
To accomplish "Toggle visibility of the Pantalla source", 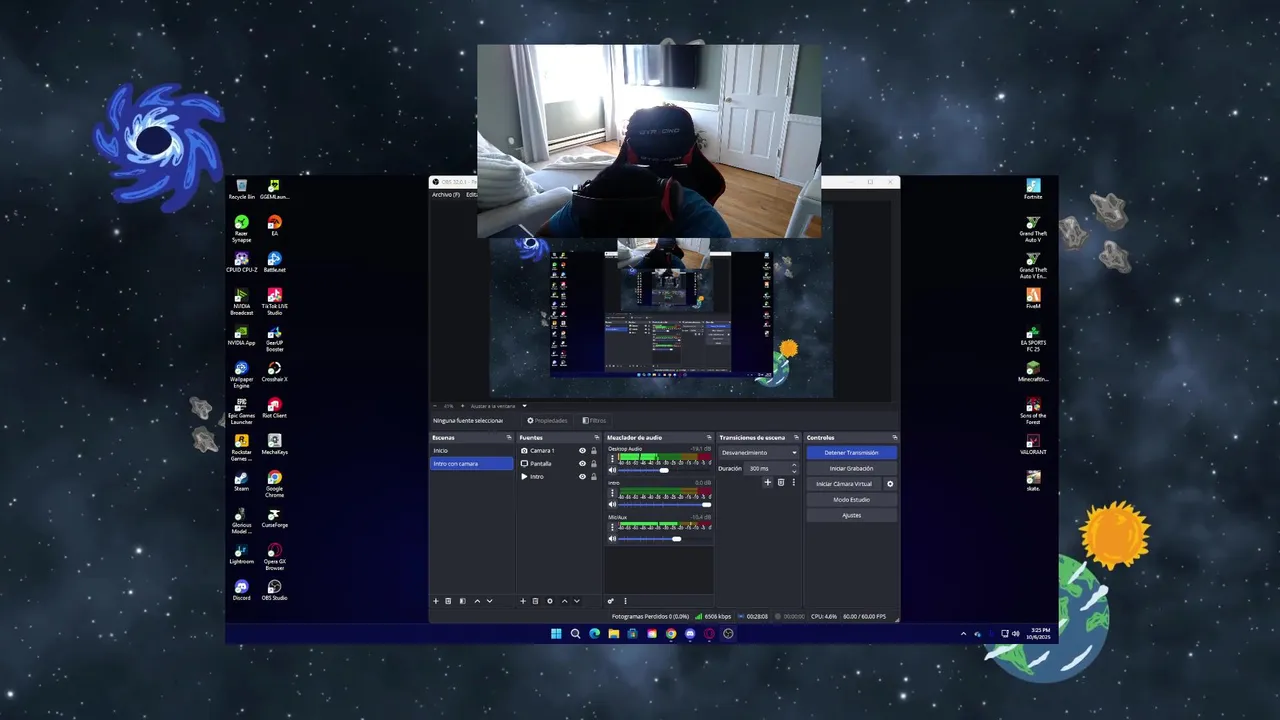I will 582,464.
